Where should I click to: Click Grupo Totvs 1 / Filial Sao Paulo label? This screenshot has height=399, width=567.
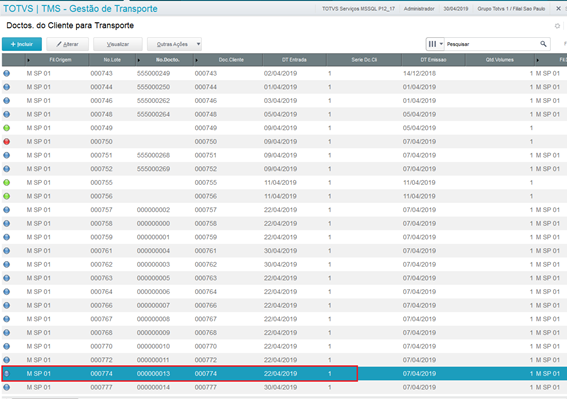tap(511, 9)
